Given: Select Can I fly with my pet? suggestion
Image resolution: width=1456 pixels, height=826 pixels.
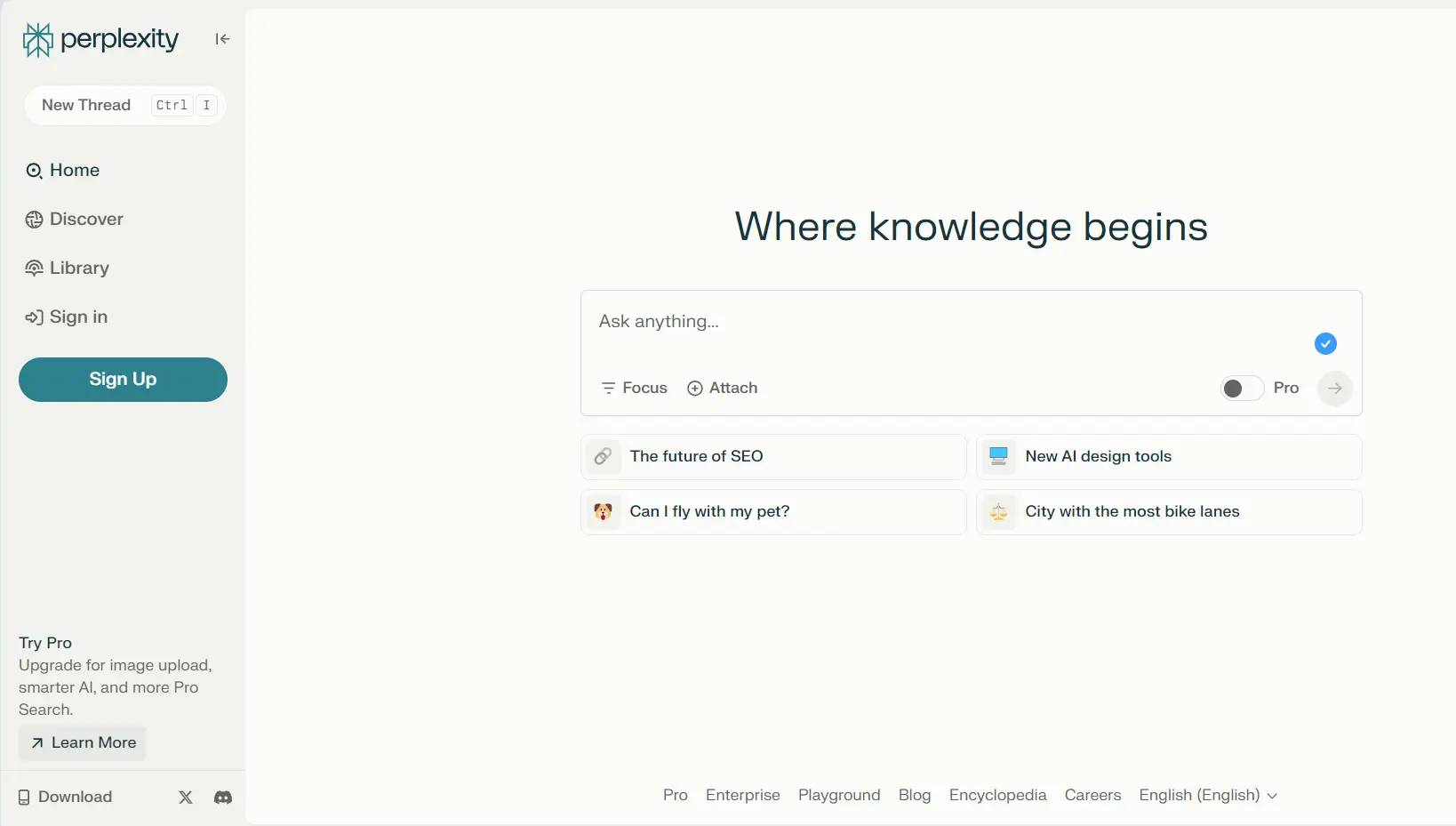Looking at the screenshot, I should tap(773, 512).
